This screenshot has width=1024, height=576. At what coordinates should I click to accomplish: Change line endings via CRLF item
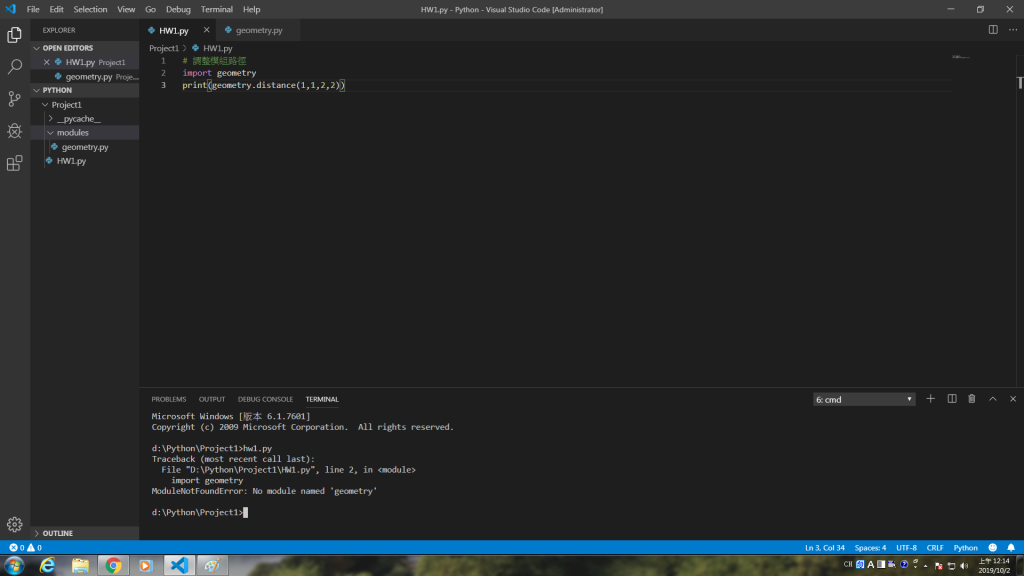tap(935, 548)
